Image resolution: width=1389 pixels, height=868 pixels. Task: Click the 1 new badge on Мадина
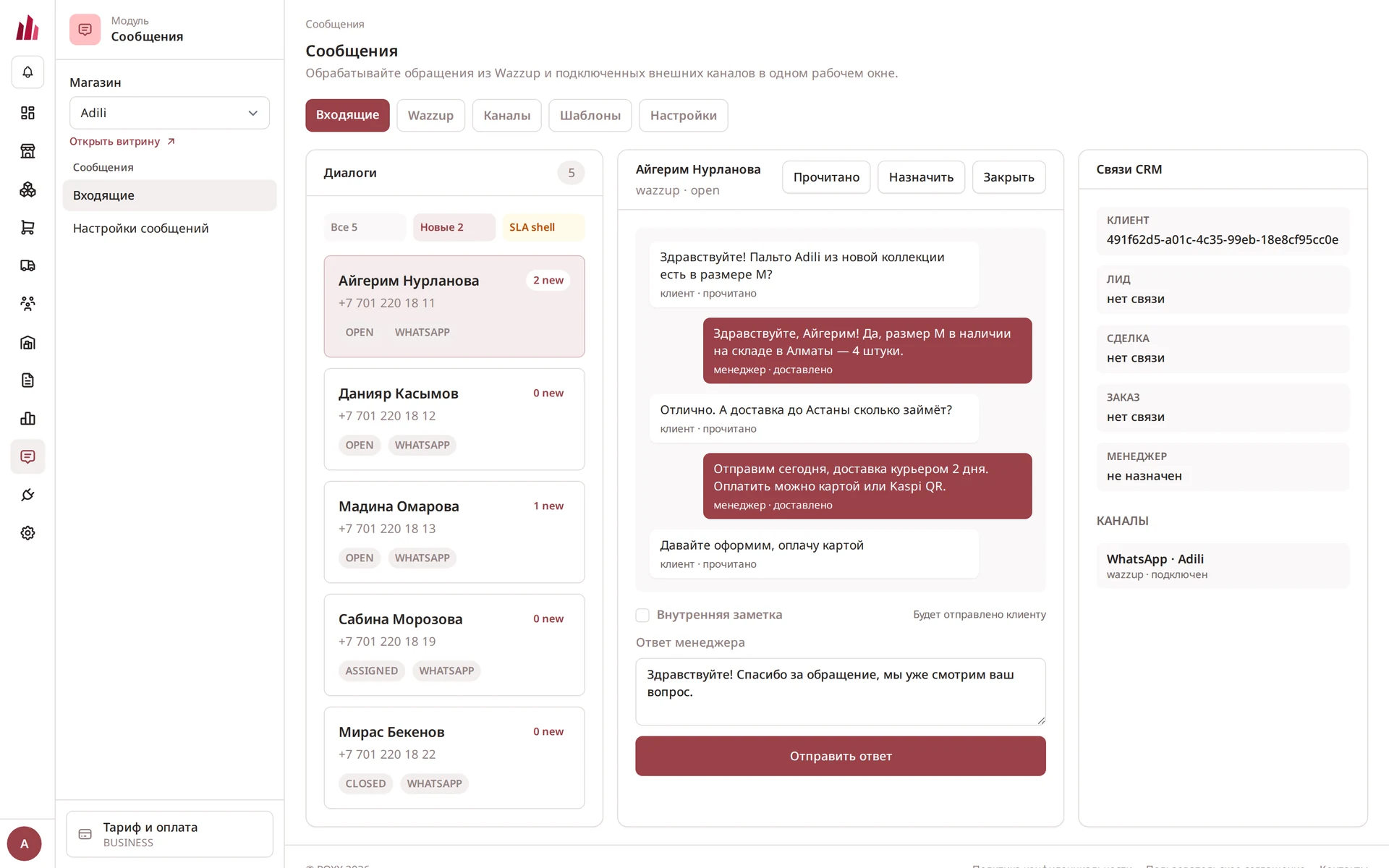[x=548, y=506]
